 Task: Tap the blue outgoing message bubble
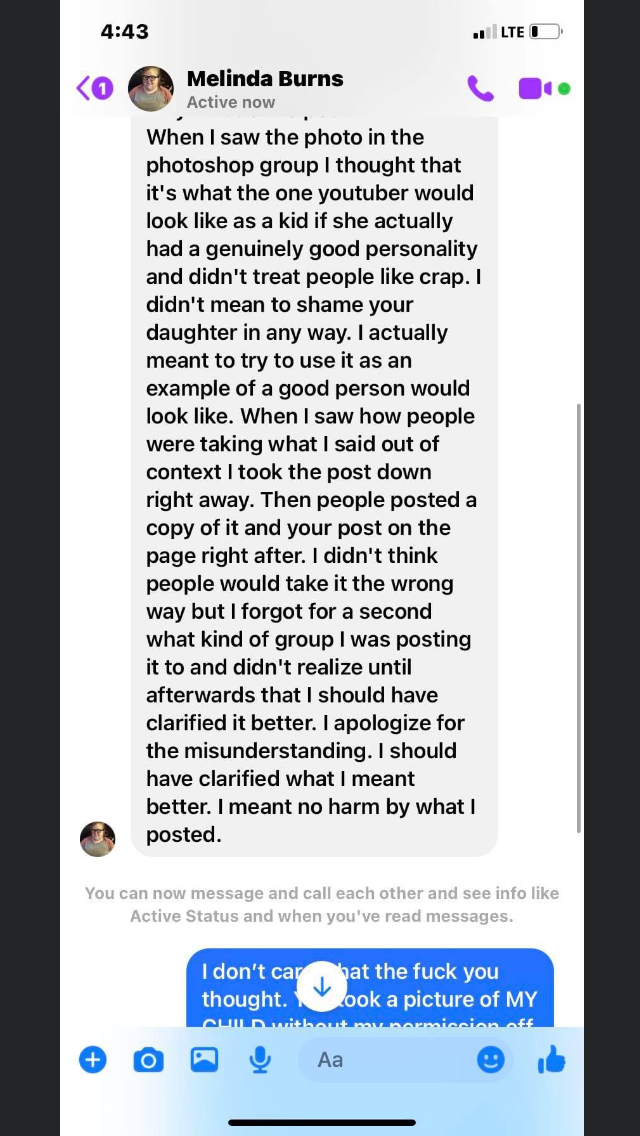(370, 988)
